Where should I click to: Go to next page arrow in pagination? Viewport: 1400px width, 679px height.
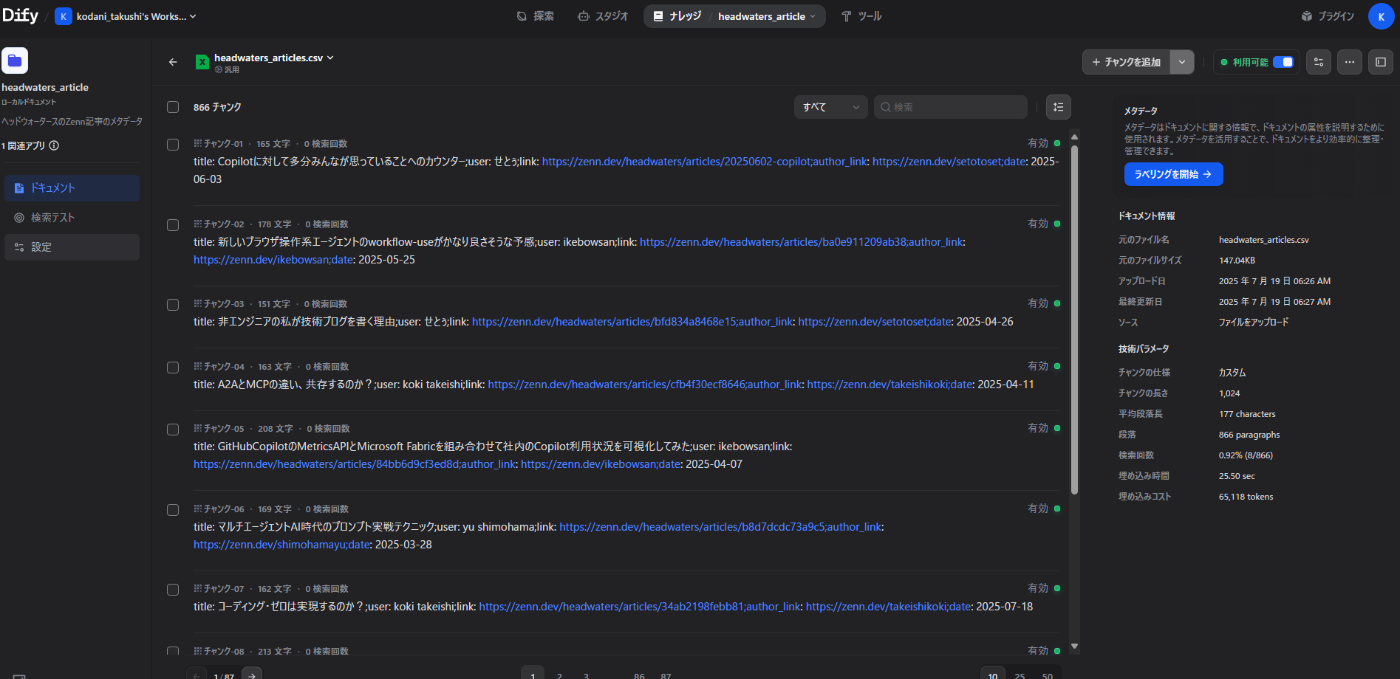click(x=252, y=676)
